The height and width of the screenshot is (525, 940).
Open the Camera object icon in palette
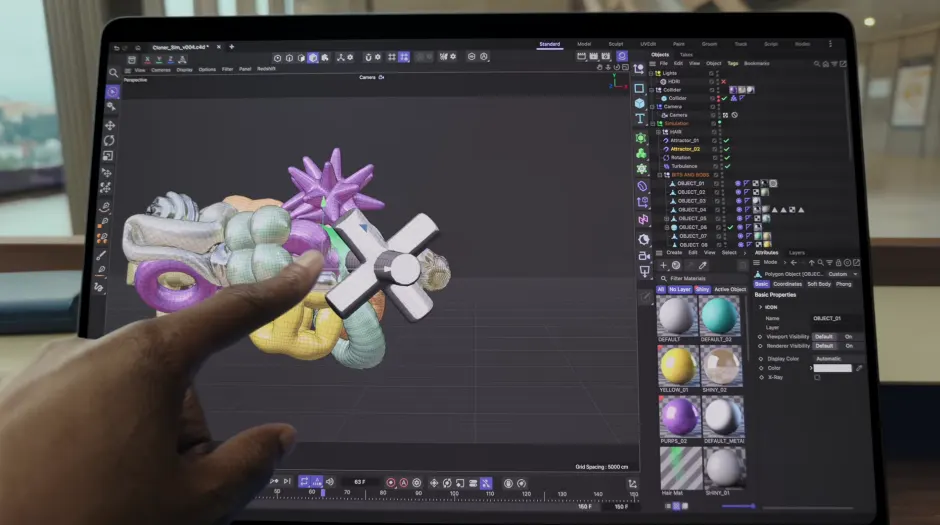(644, 256)
